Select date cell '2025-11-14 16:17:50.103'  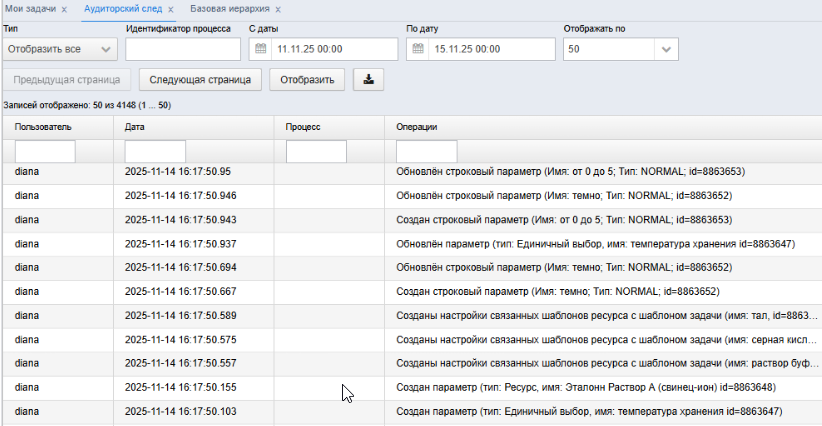[x=180, y=411]
